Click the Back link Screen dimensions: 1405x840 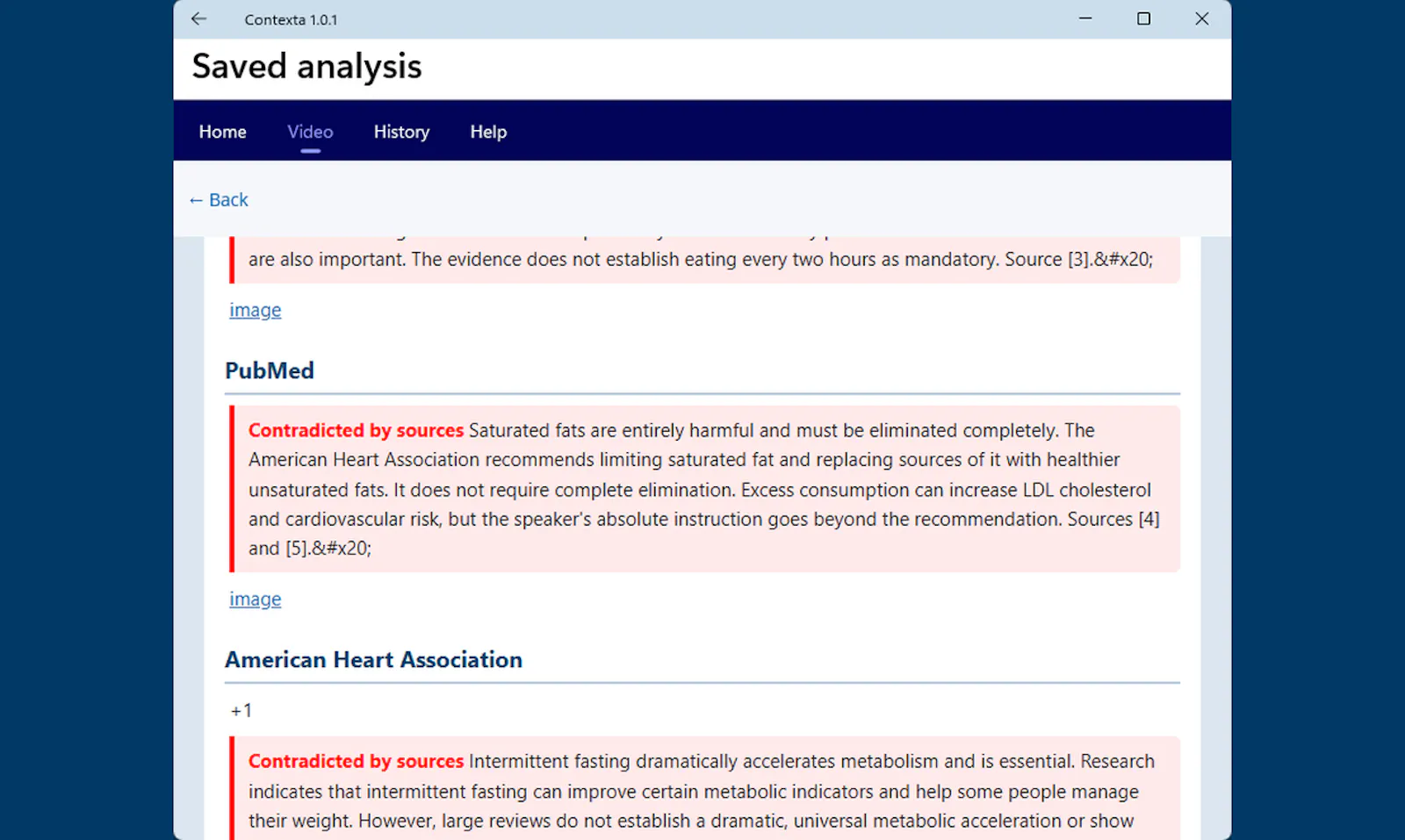(219, 200)
